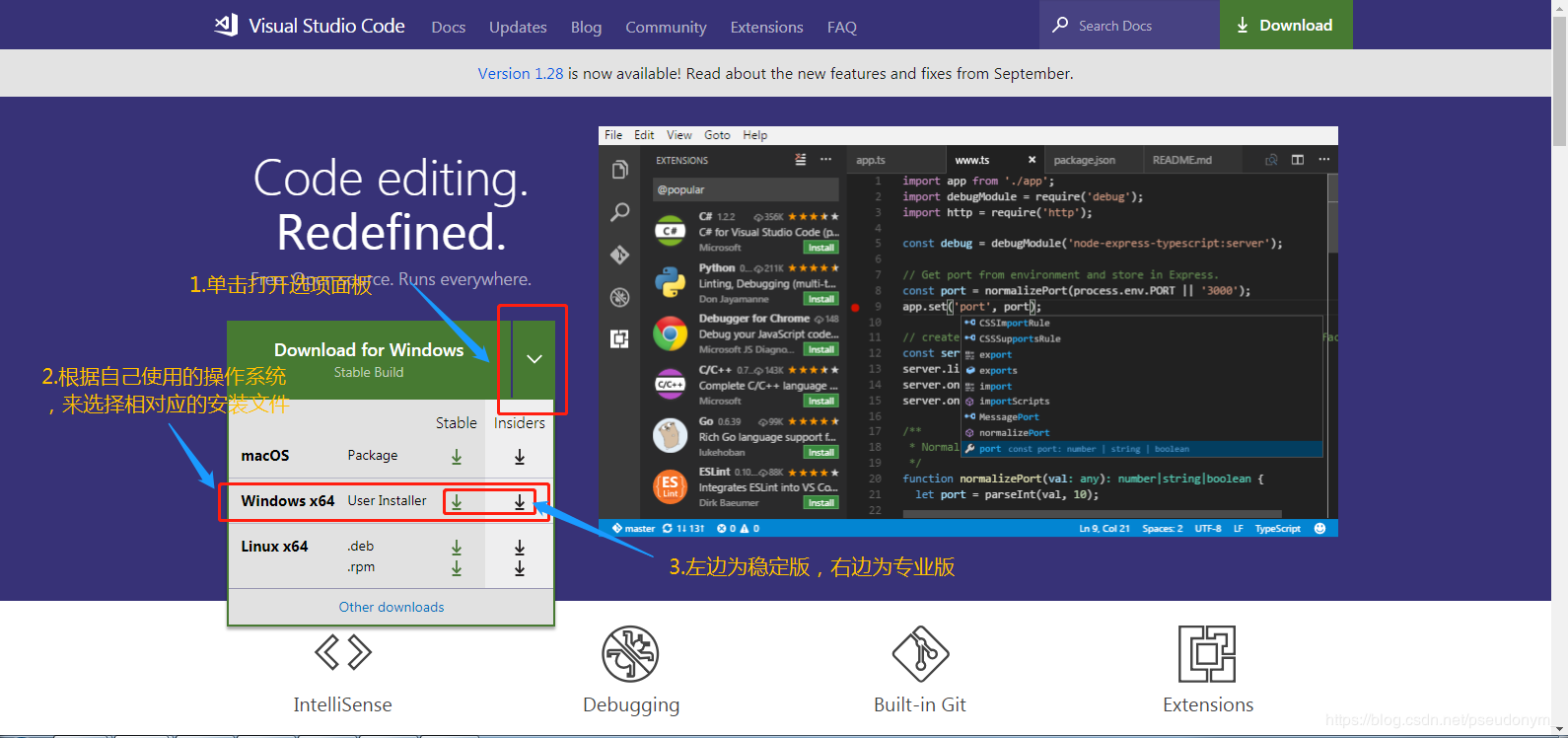Click the Extensions feature icon at bottom

tap(1207, 653)
